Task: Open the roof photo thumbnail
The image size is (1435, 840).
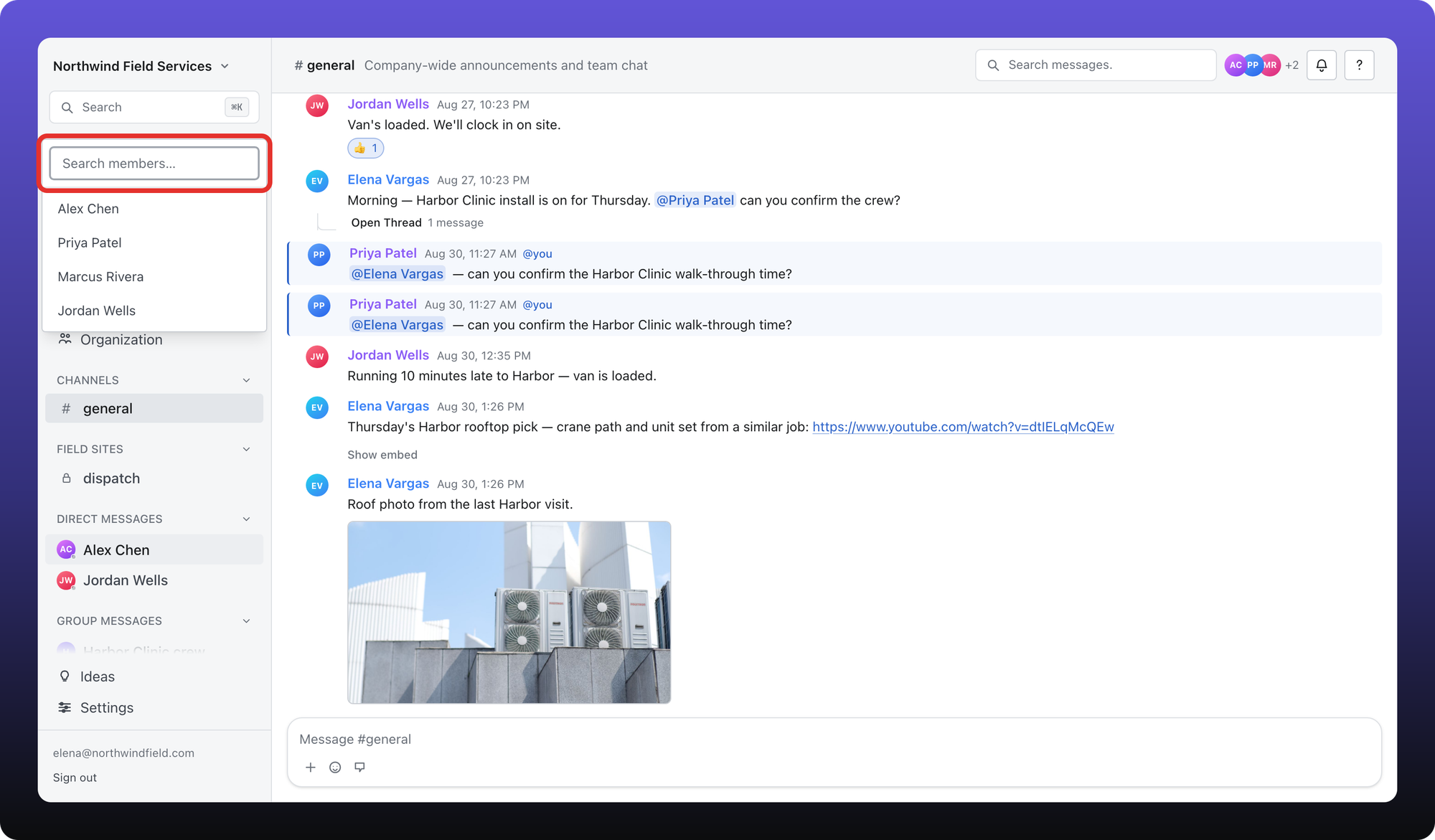Action: pyautogui.click(x=509, y=613)
